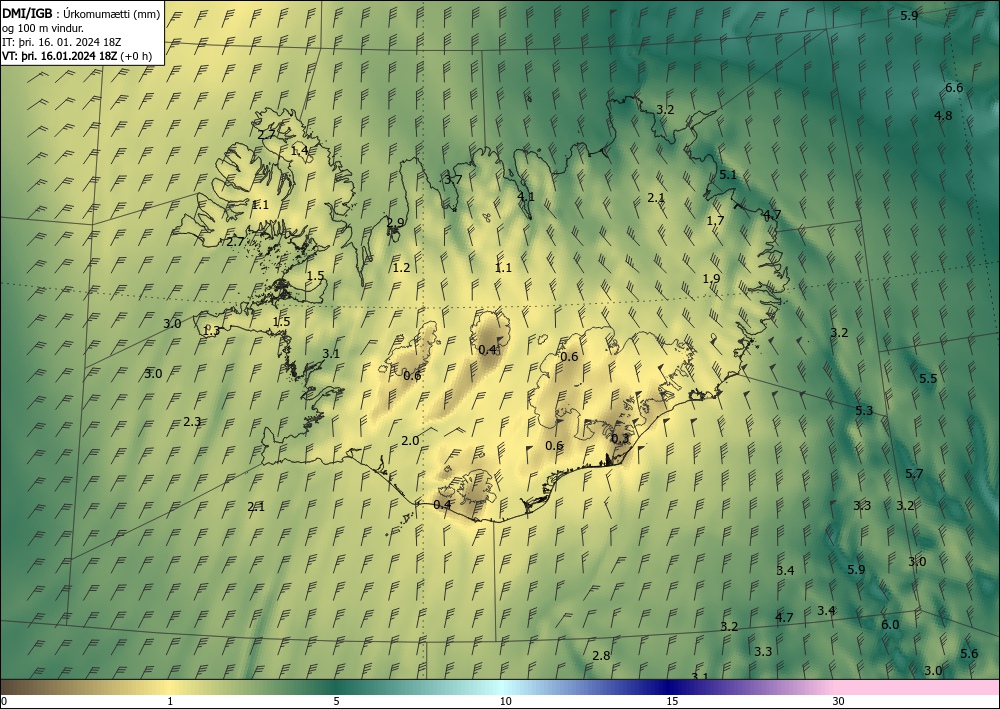The height and width of the screenshot is (709, 1000).
Task: Click the '0' tick on the color scale
Action: coord(4,701)
